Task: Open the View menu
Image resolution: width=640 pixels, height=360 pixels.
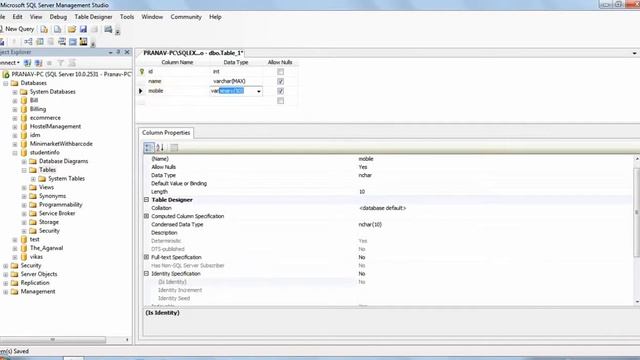Action: [x=36, y=17]
